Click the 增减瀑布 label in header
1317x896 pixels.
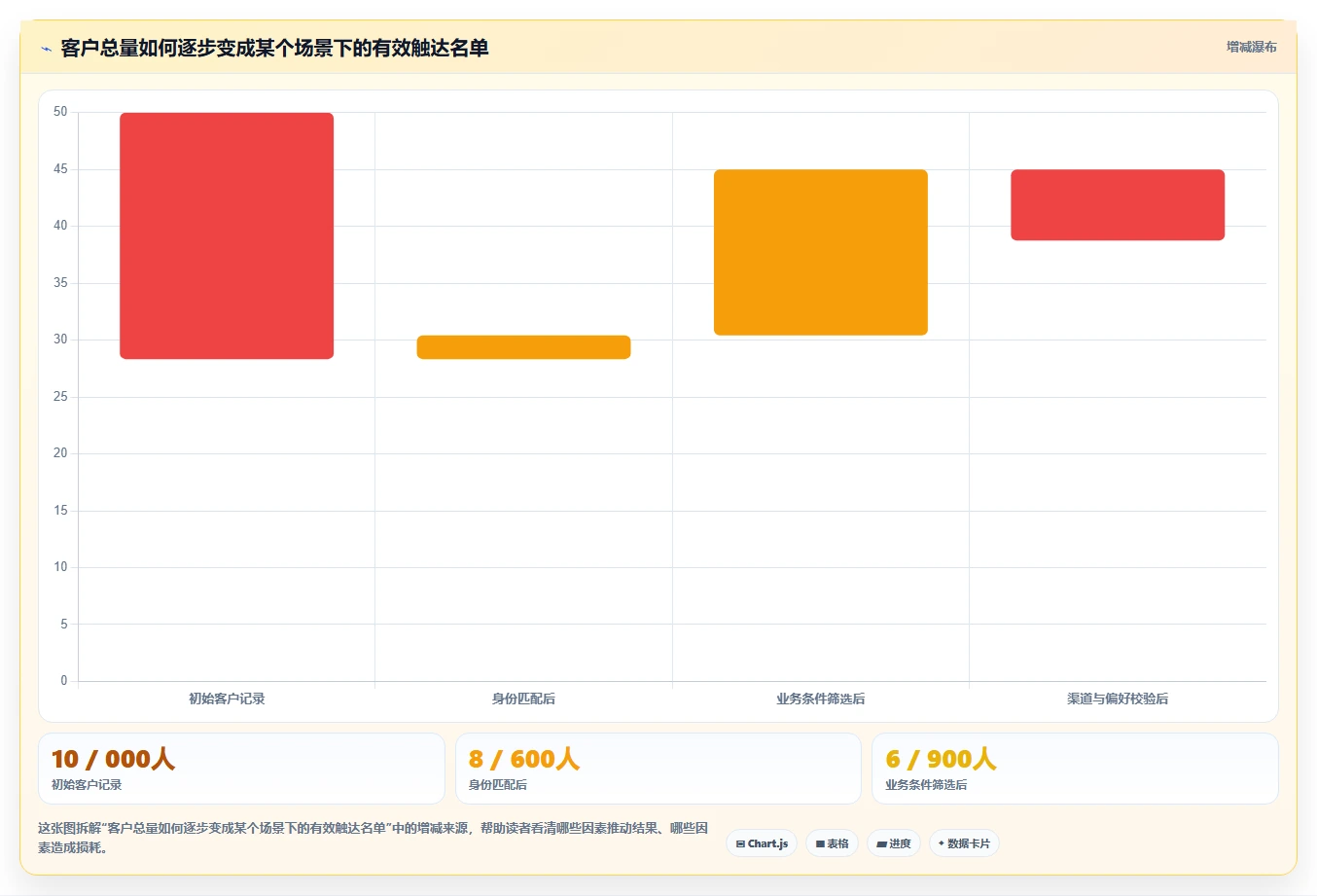1251,47
